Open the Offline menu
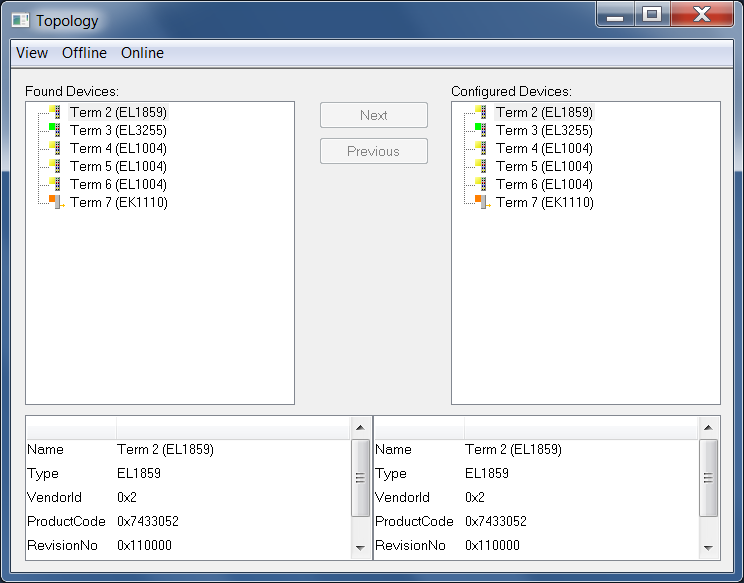 84,53
